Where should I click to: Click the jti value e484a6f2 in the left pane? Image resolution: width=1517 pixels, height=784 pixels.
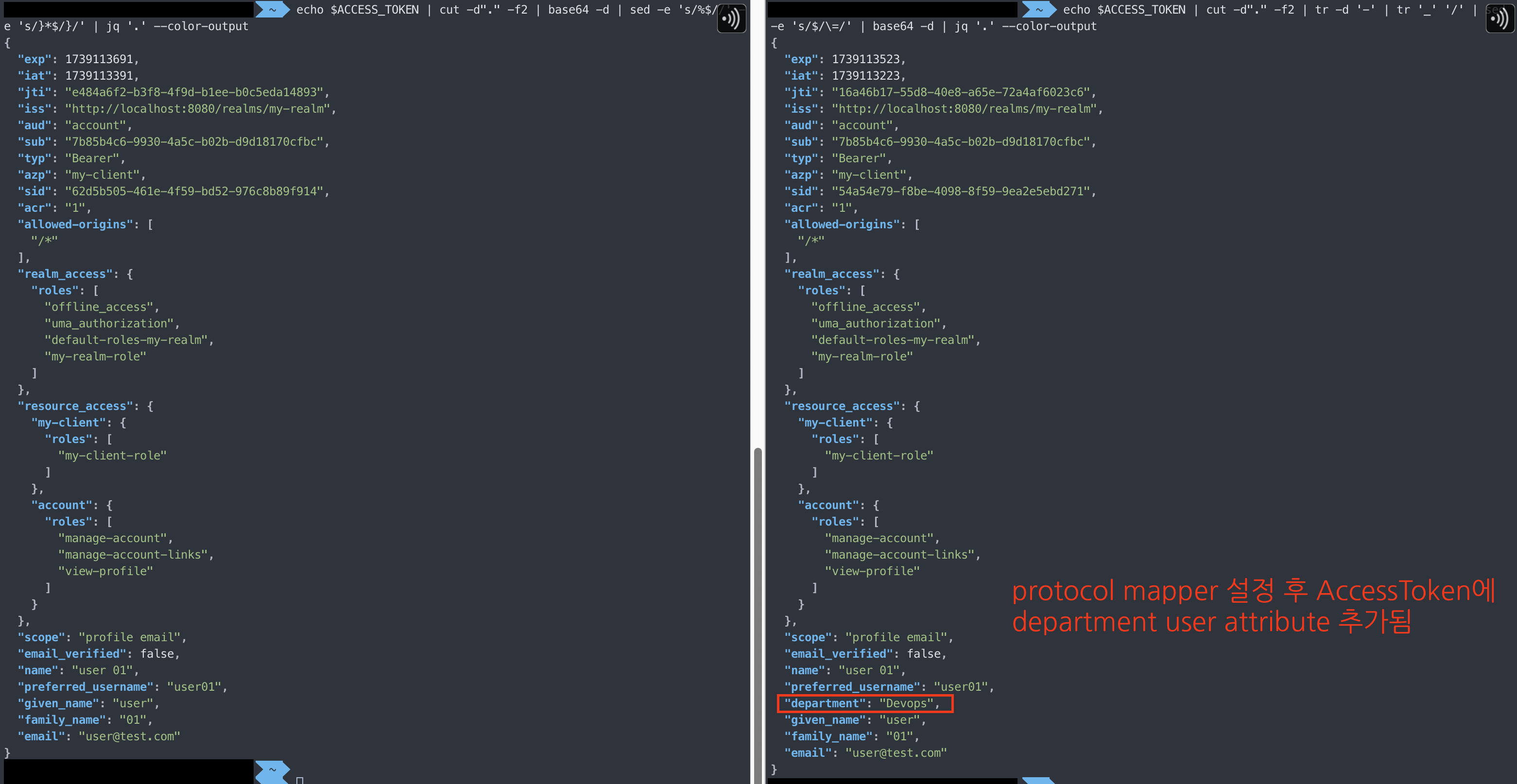coord(194,92)
